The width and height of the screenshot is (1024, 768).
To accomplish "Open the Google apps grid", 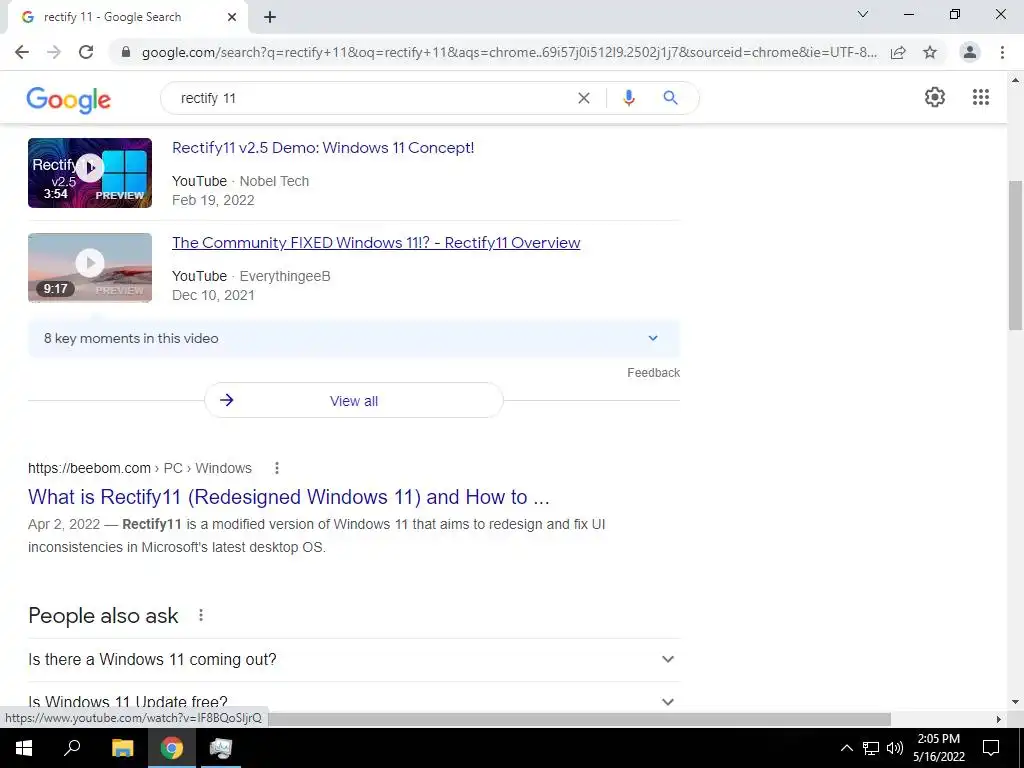I will pos(981,97).
